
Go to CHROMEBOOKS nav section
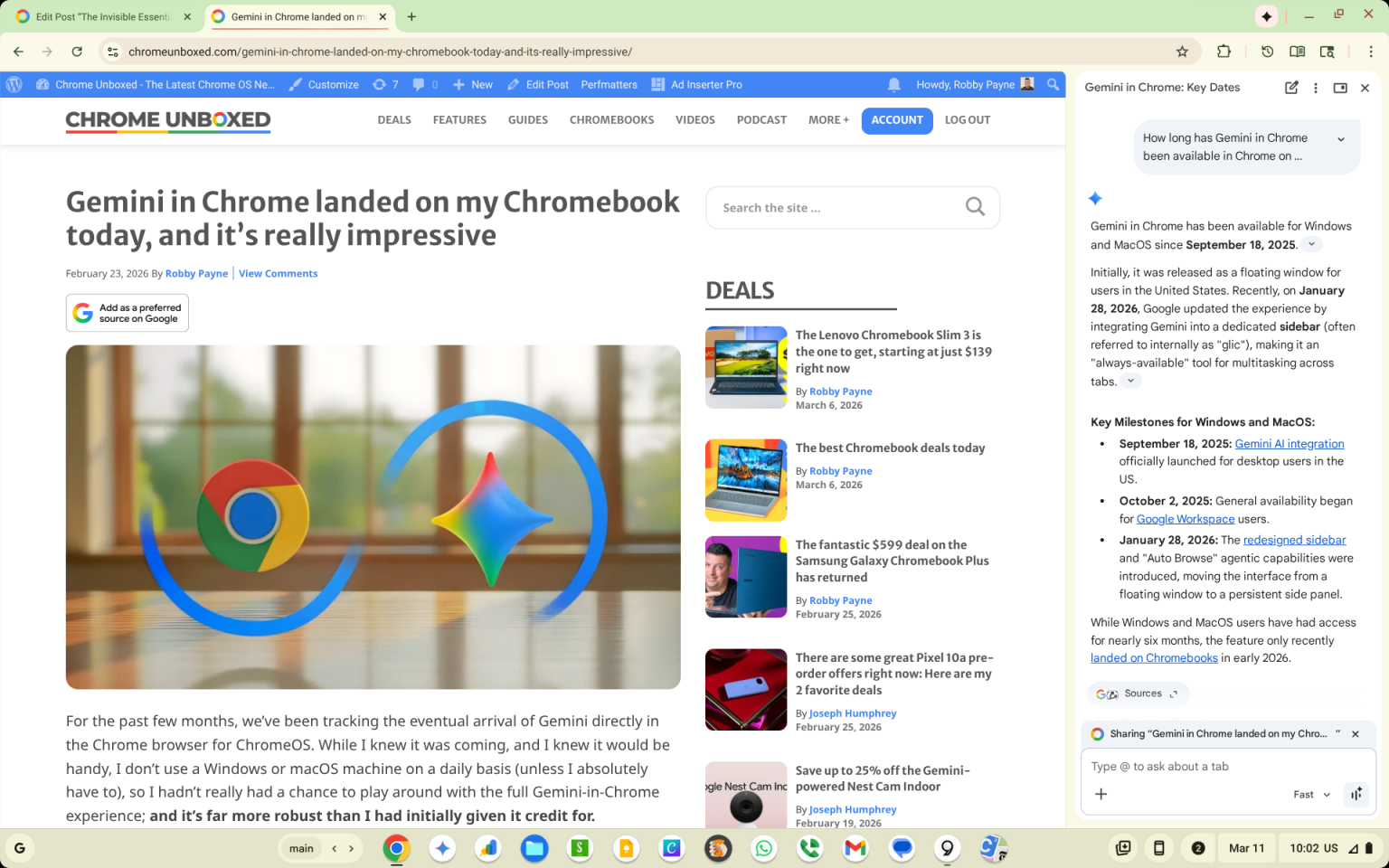(611, 119)
